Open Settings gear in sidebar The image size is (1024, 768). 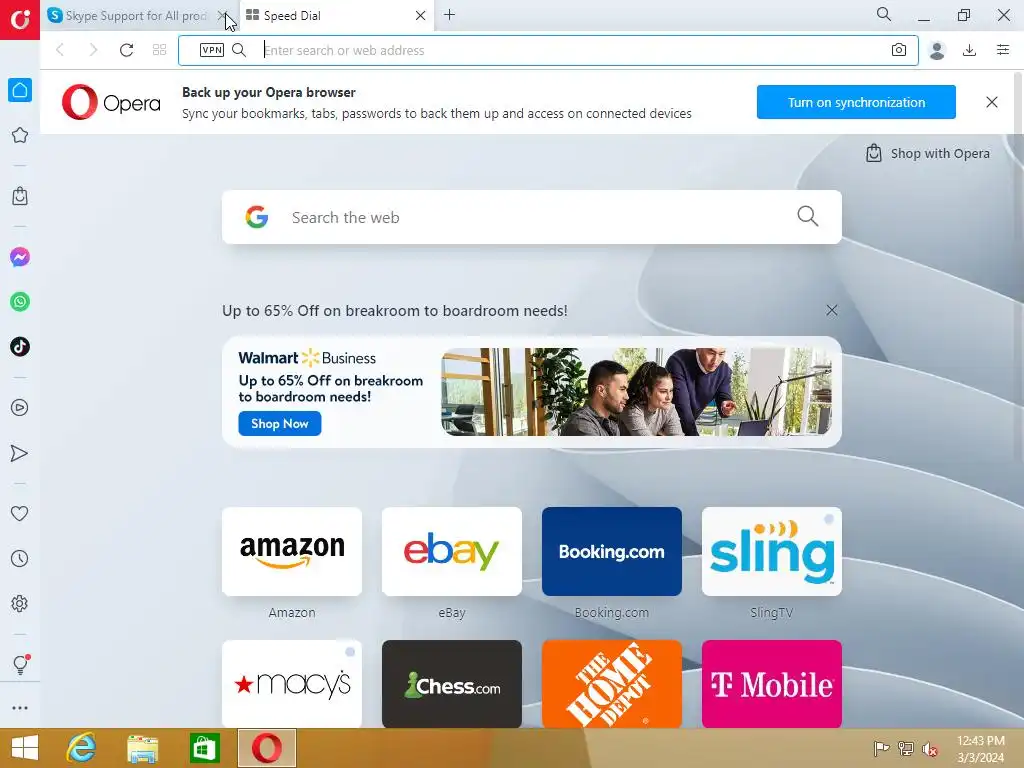(20, 603)
